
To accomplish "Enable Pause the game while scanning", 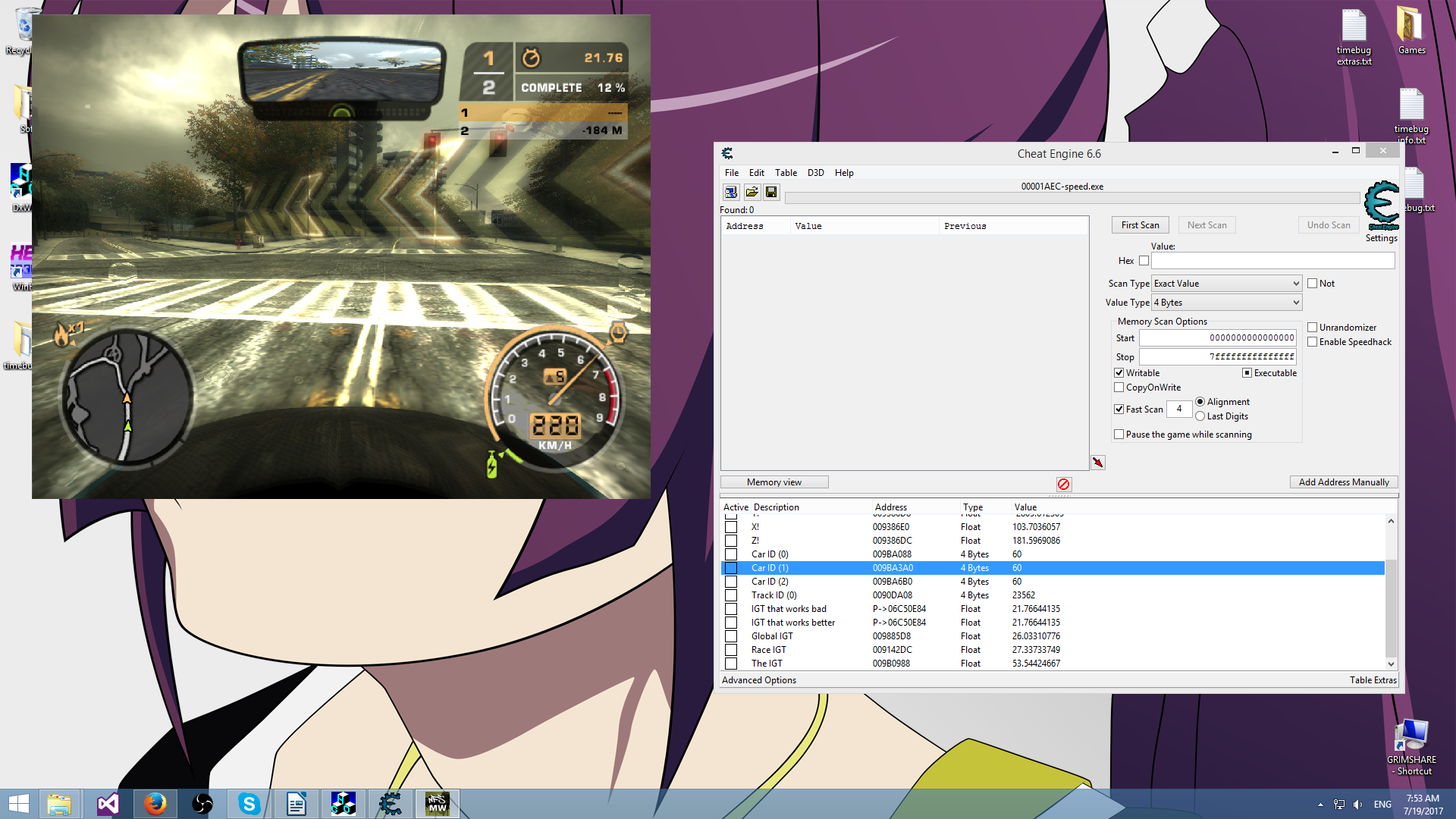I will tap(1120, 434).
